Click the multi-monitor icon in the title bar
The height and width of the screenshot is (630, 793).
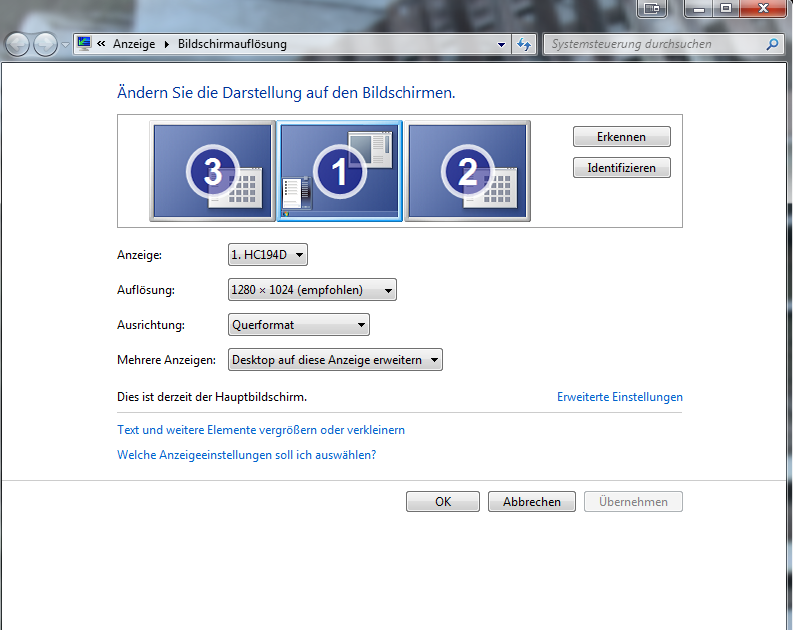pos(652,8)
